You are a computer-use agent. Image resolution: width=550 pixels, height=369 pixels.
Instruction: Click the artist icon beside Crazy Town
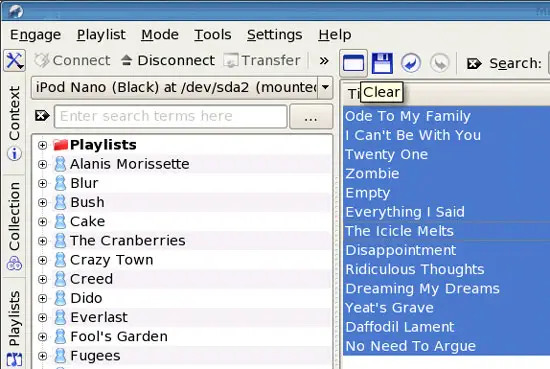click(x=60, y=260)
